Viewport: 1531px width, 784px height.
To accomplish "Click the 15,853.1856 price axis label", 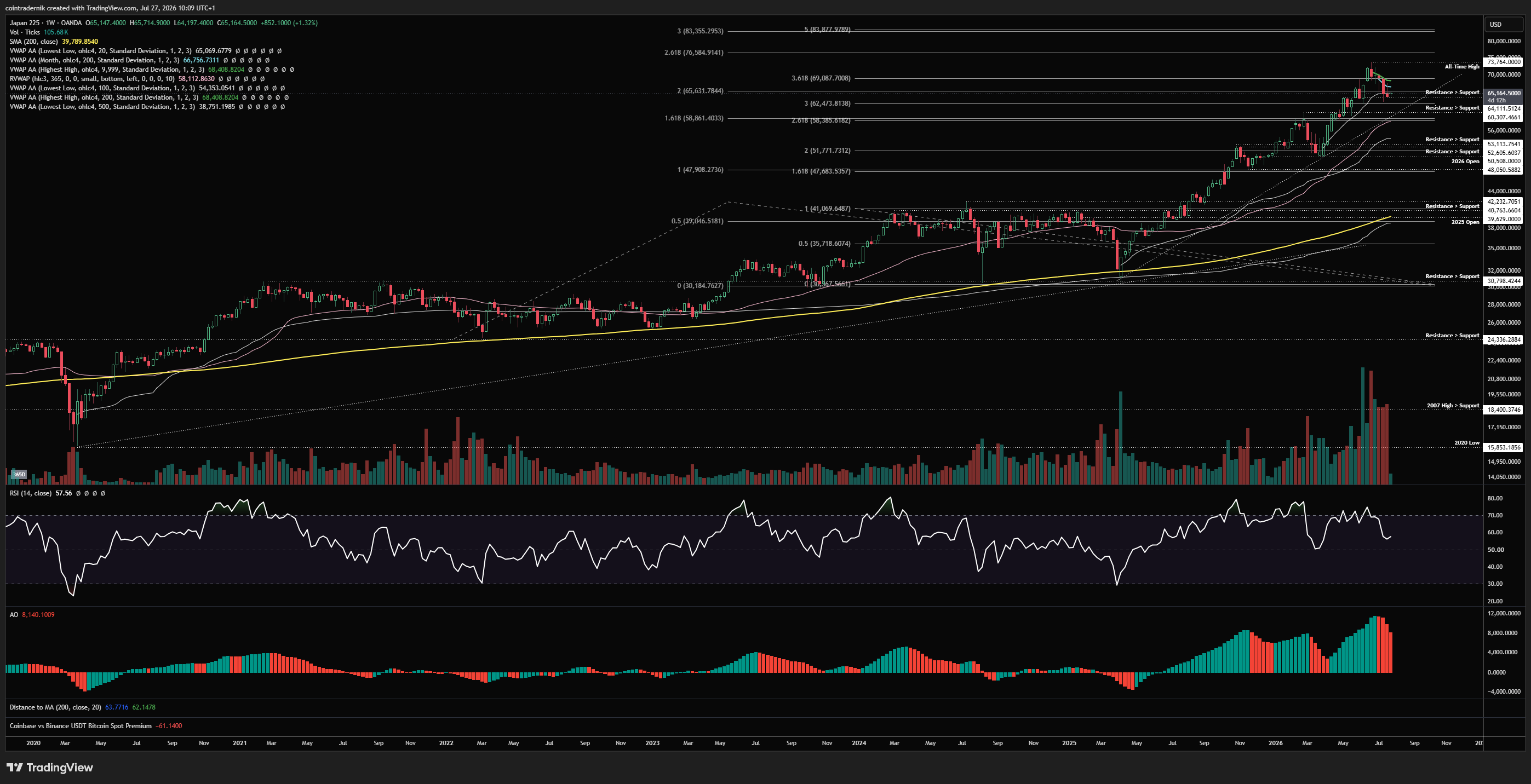I will tap(1504, 447).
